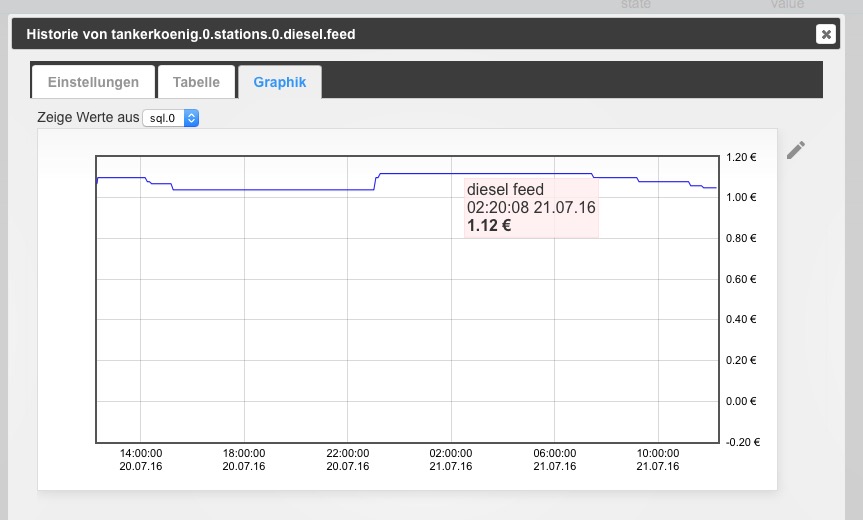Viewport: 863px width, 520px height.
Task: Click the 'Zeige Werte aus' label
Action: click(x=88, y=117)
